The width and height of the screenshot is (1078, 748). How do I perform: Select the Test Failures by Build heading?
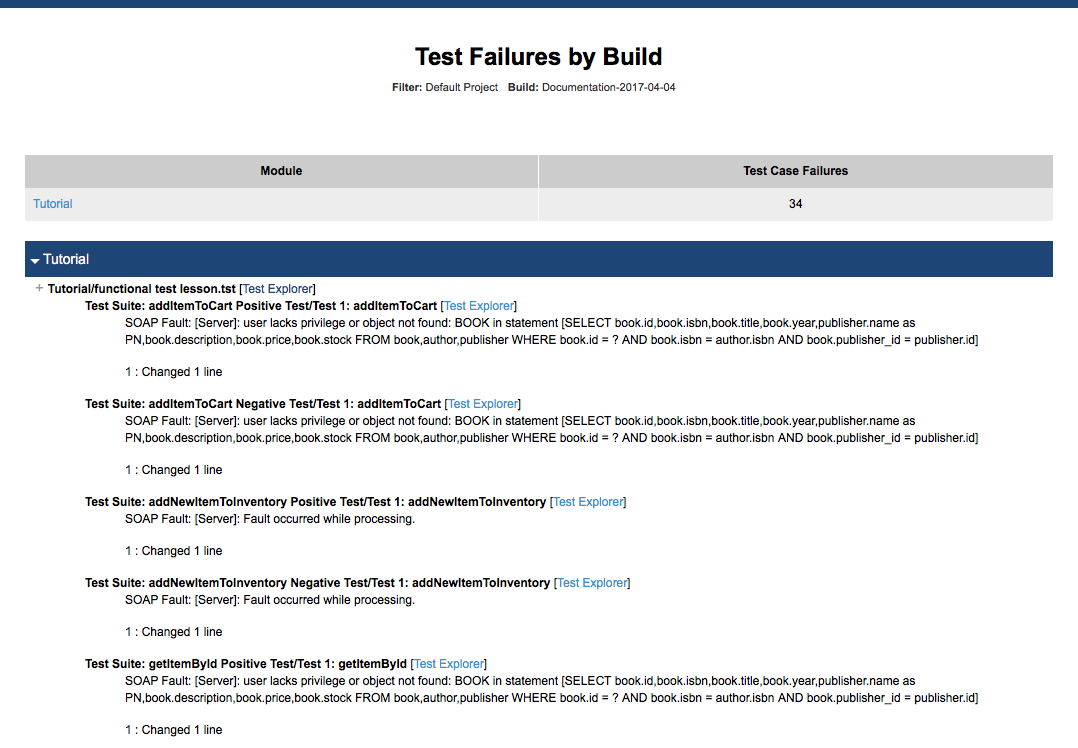click(538, 56)
